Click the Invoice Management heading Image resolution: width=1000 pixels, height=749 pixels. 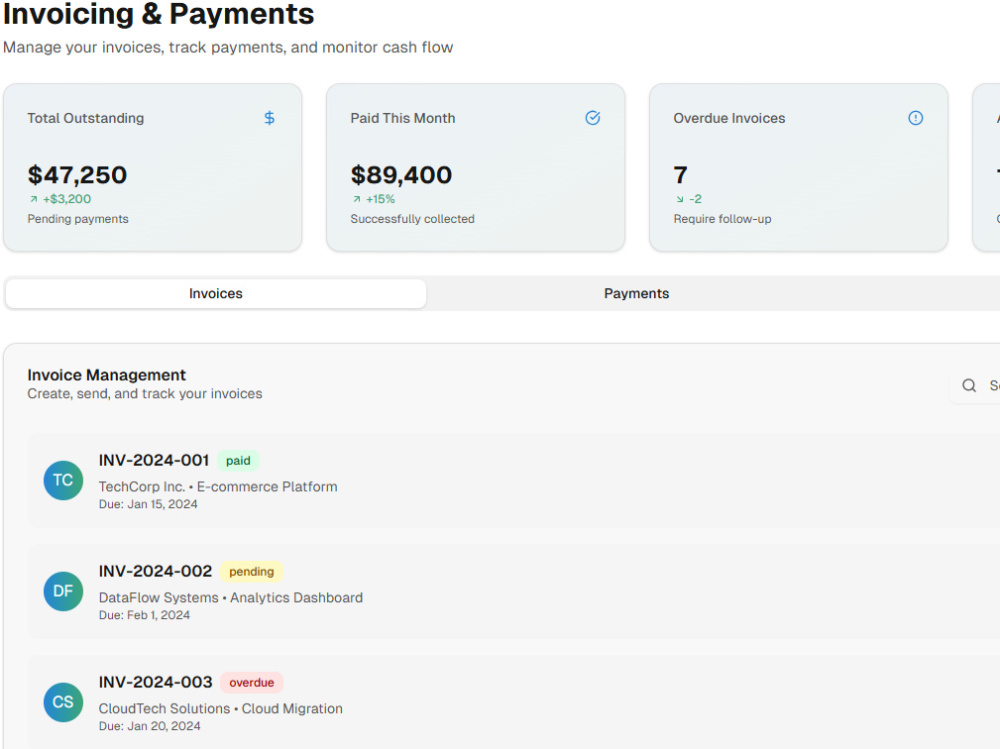[x=107, y=375]
